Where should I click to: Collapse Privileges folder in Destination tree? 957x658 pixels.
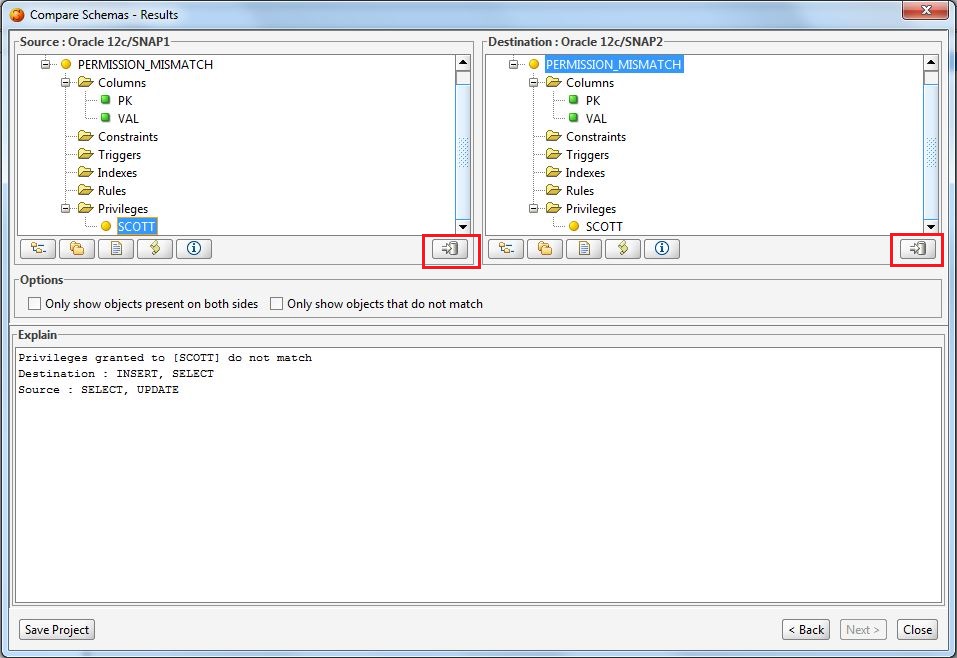tap(533, 208)
